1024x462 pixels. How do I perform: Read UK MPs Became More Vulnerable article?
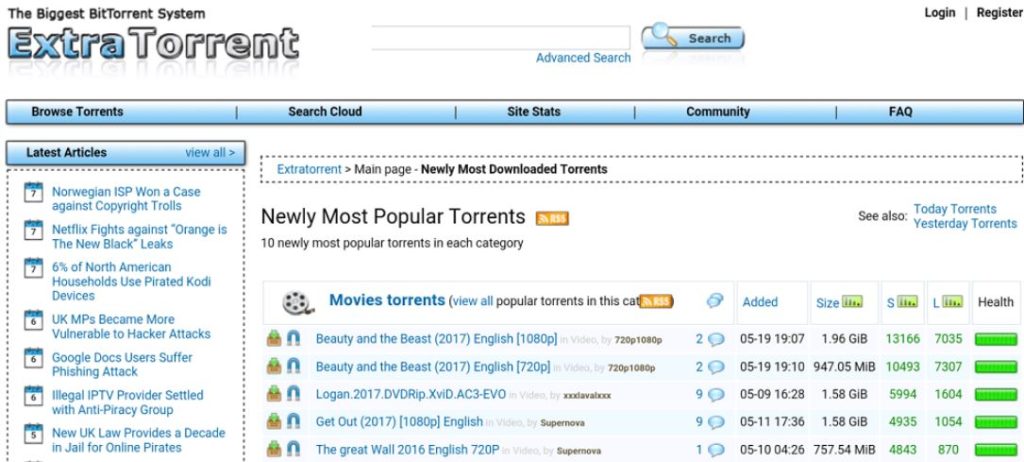point(131,327)
